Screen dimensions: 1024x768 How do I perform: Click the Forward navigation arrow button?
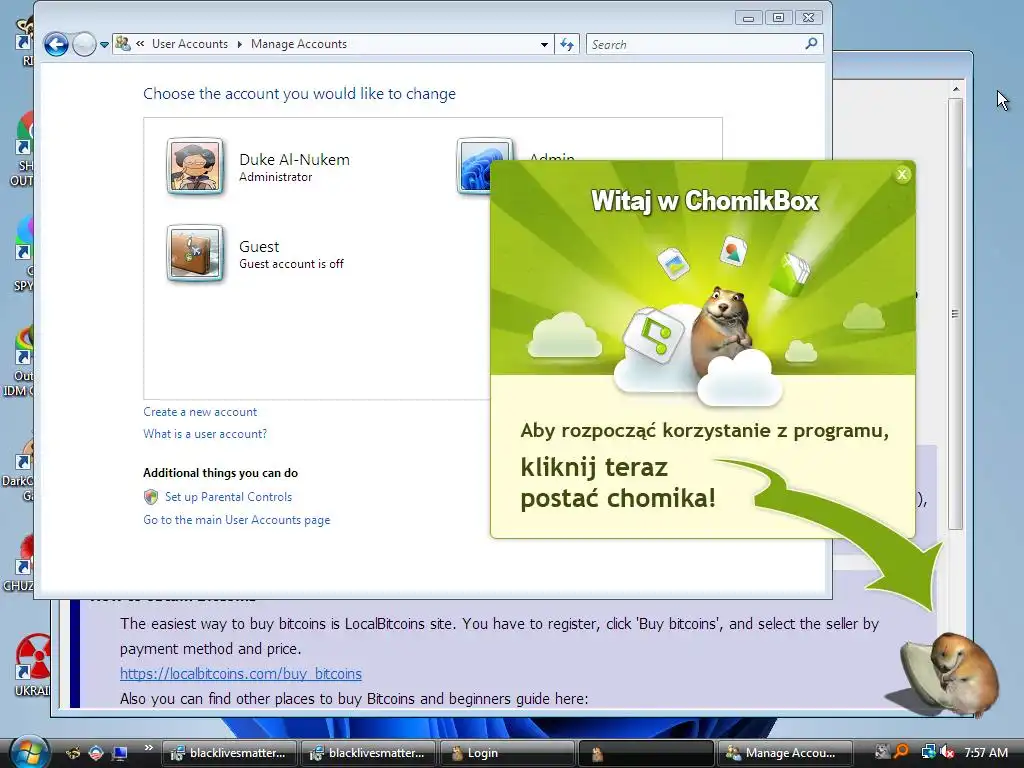click(84, 44)
